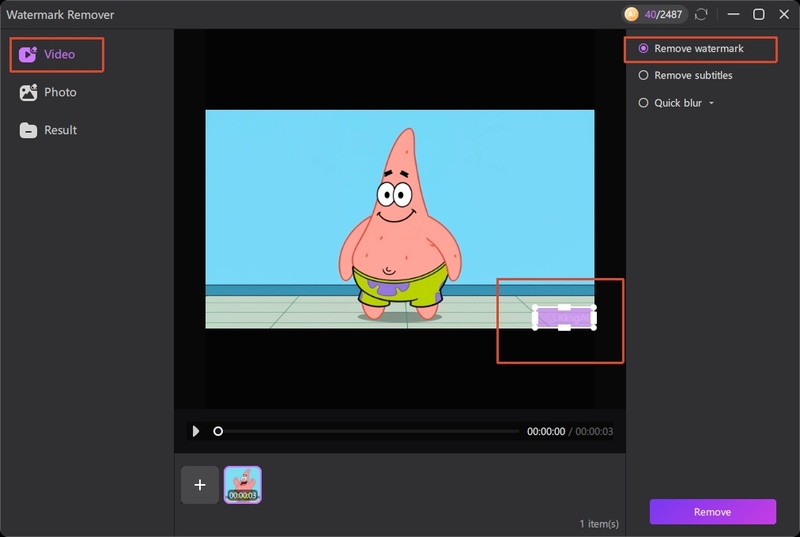This screenshot has height=537, width=800.
Task: Click the purple Remove button
Action: pos(712,512)
